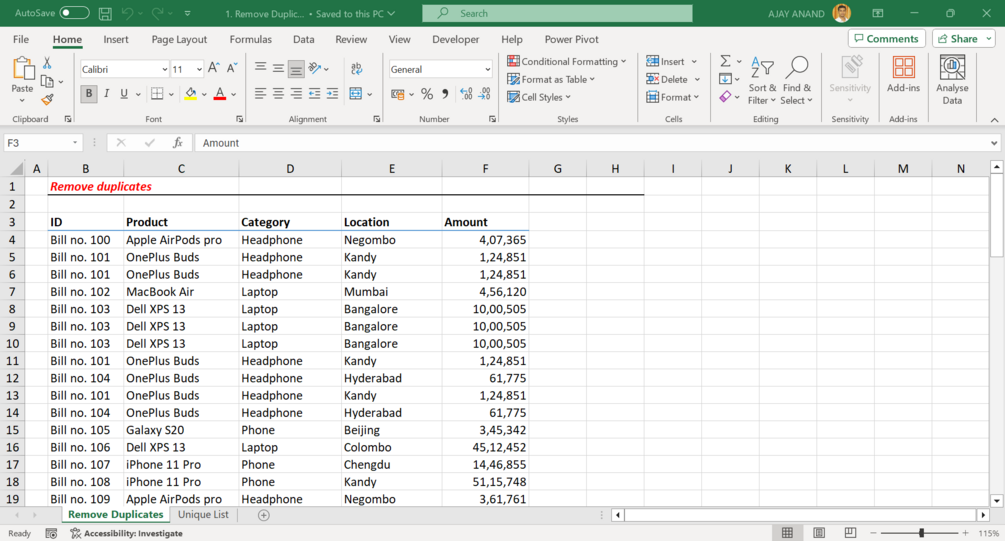The width and height of the screenshot is (1005, 541).
Task: Toggle Bold formatting button
Action: 88,94
